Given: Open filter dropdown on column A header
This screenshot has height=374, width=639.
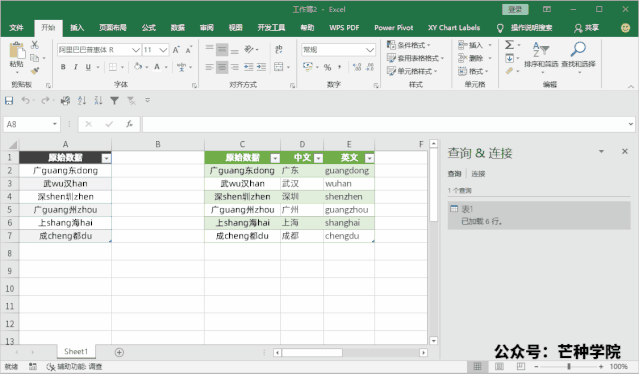Looking at the screenshot, I should (x=106, y=158).
